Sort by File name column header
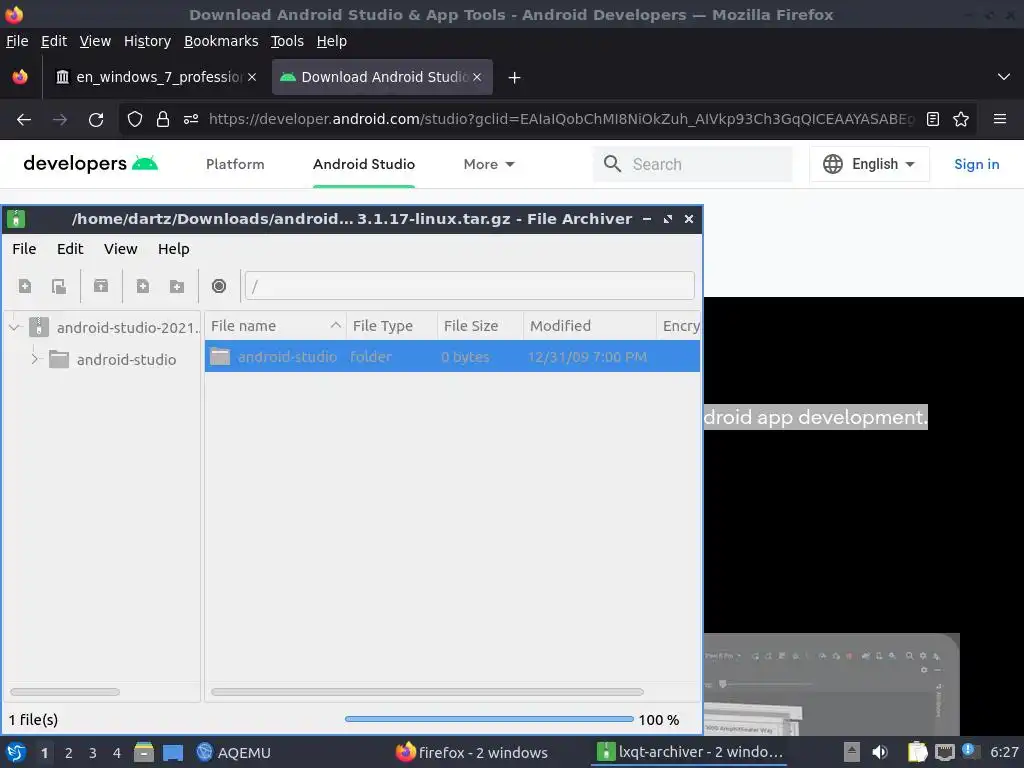1024x768 pixels. click(x=276, y=326)
